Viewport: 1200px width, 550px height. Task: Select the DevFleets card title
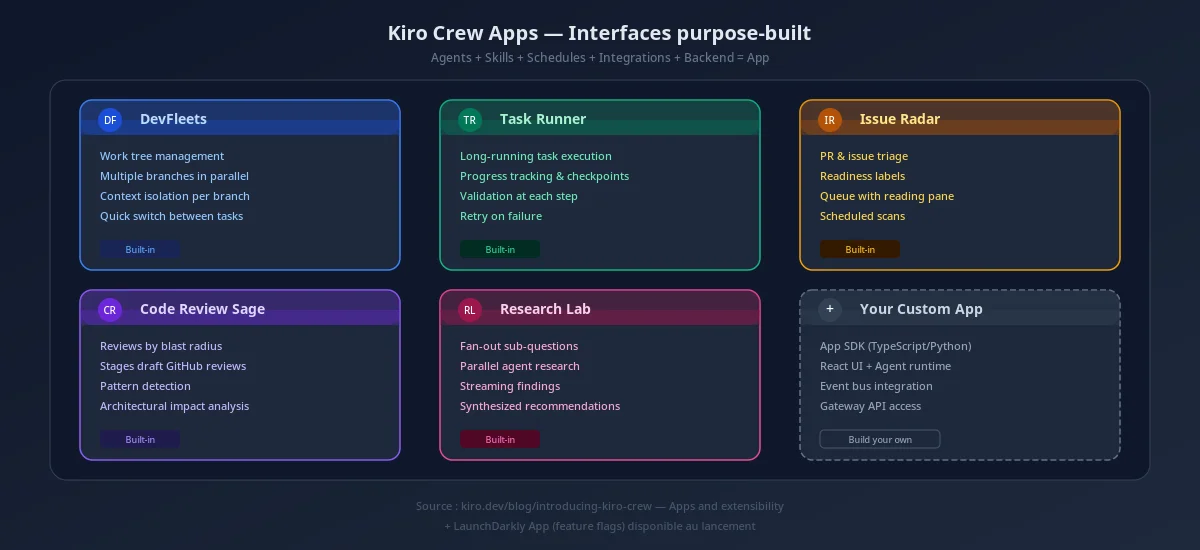point(173,119)
